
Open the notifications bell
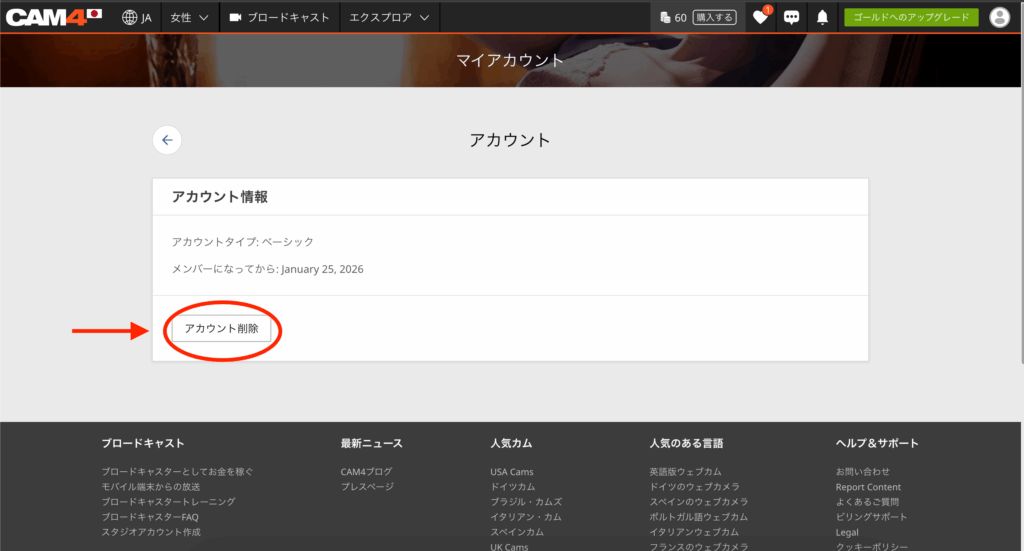(x=822, y=18)
